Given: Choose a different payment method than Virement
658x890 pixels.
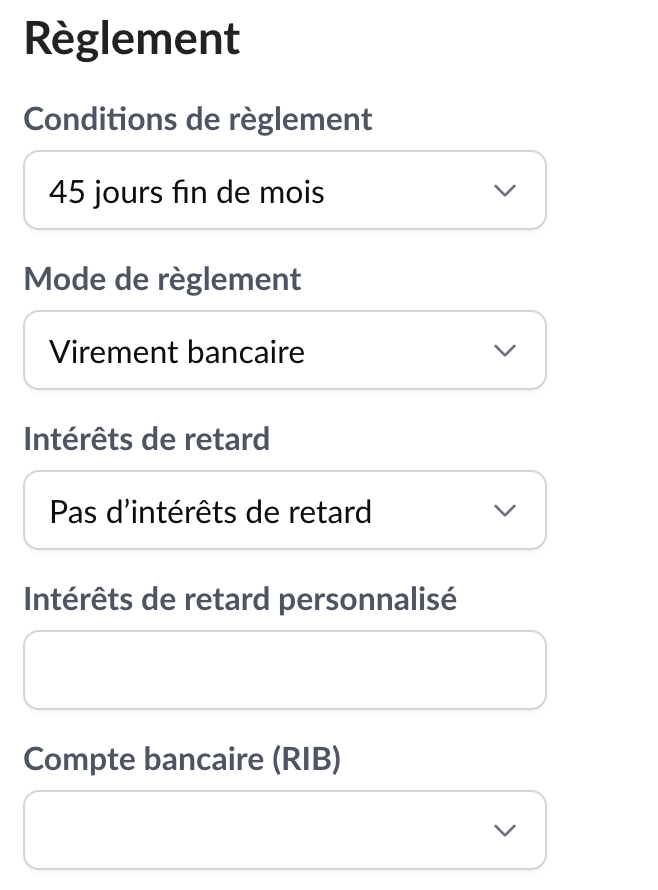Looking at the screenshot, I should 284,350.
